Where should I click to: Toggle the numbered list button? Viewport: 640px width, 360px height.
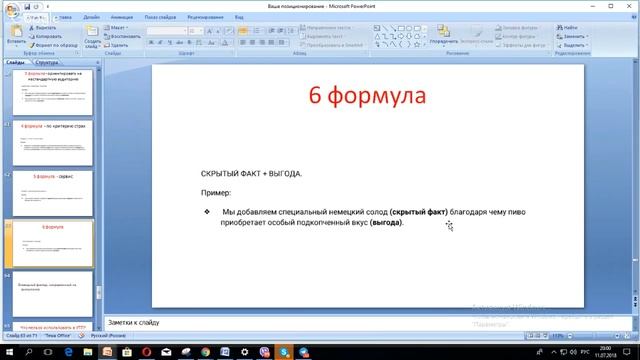(257, 31)
